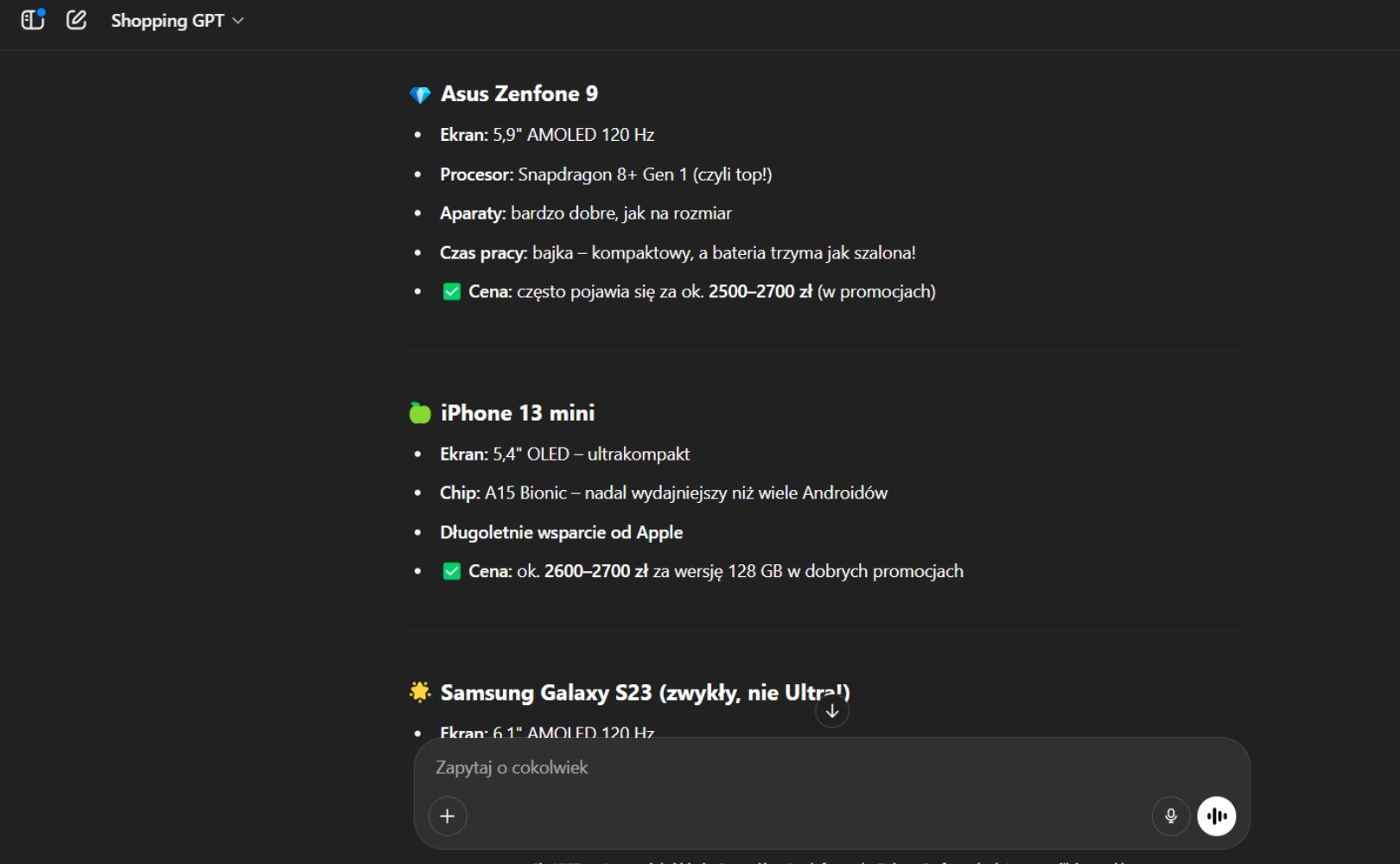The width and height of the screenshot is (1400, 864).
Task: Click the Samsung Galaxy S23 heading text
Action: [646, 693]
